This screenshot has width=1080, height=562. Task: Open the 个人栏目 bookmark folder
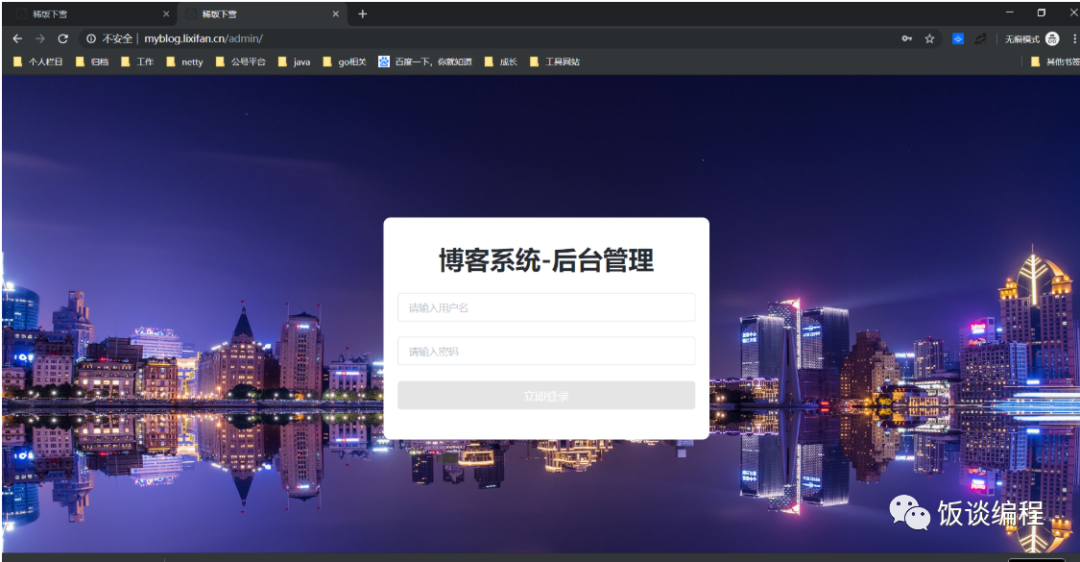(x=39, y=62)
